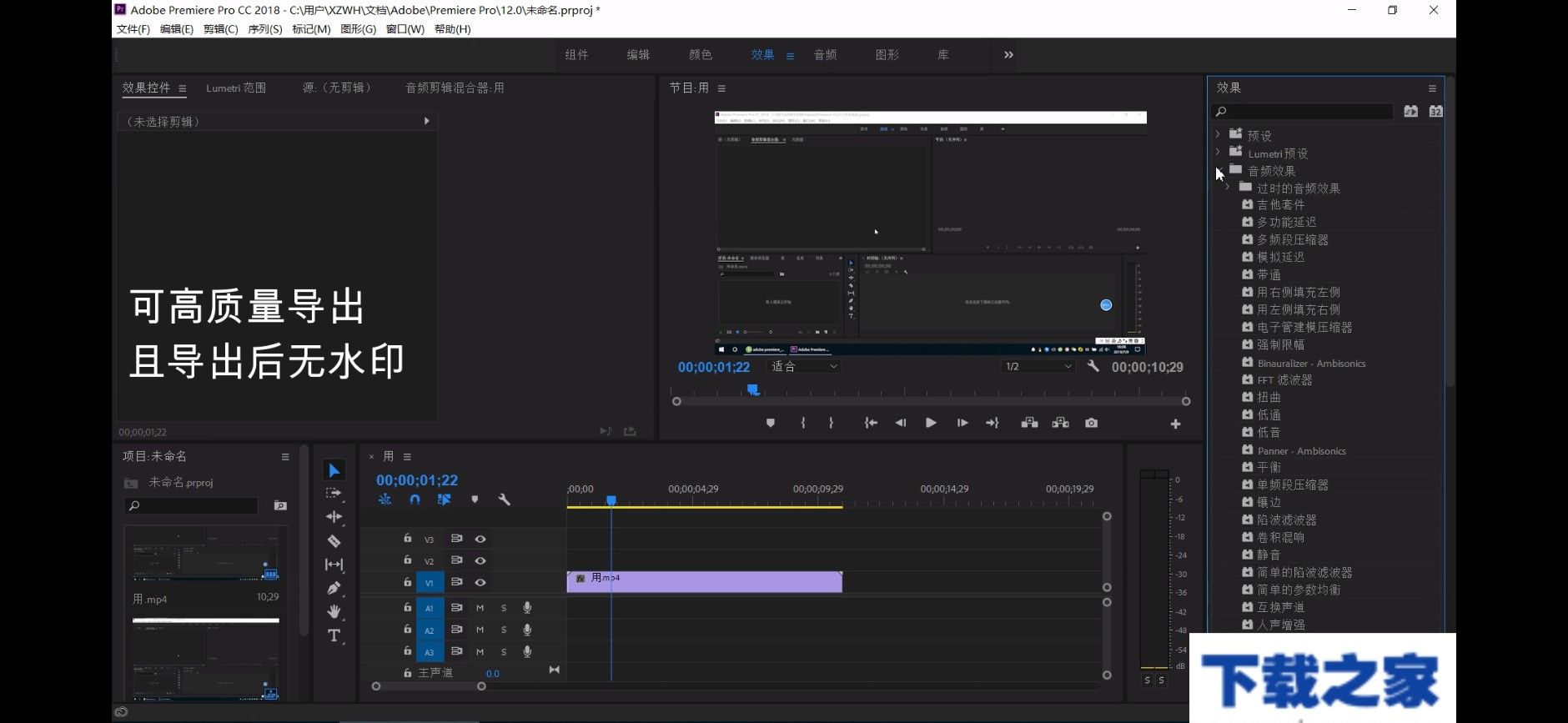
Task: Expand the 过时的音频效果 folder
Action: pyautogui.click(x=1228, y=188)
